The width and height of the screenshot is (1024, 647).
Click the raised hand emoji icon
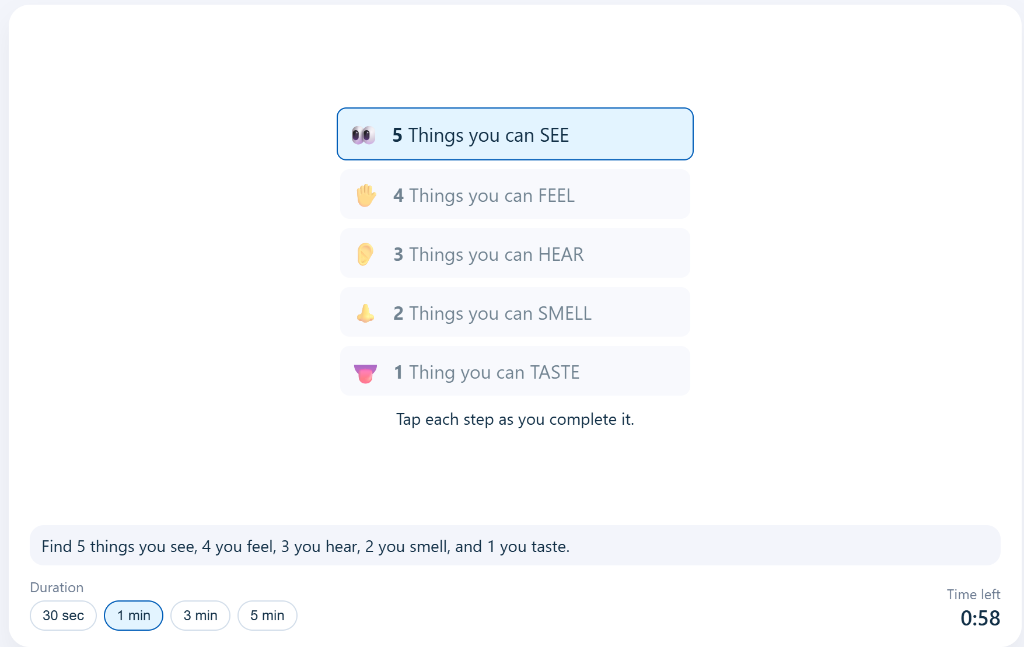click(365, 195)
